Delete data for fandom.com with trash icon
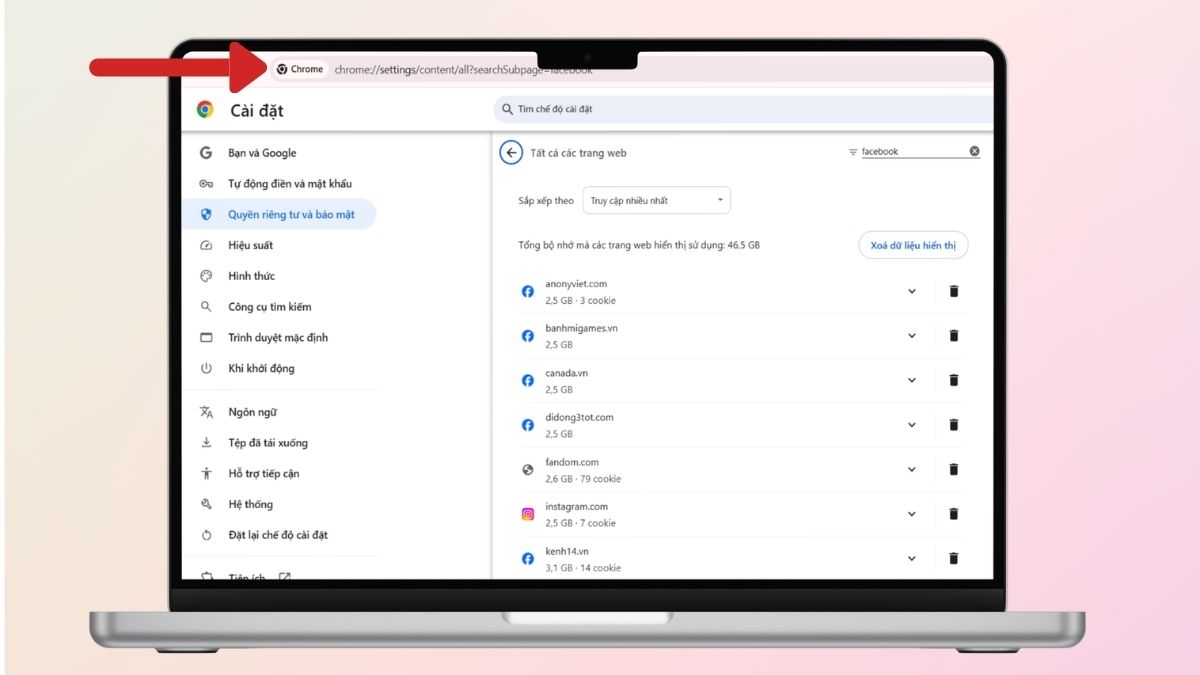 click(x=954, y=469)
